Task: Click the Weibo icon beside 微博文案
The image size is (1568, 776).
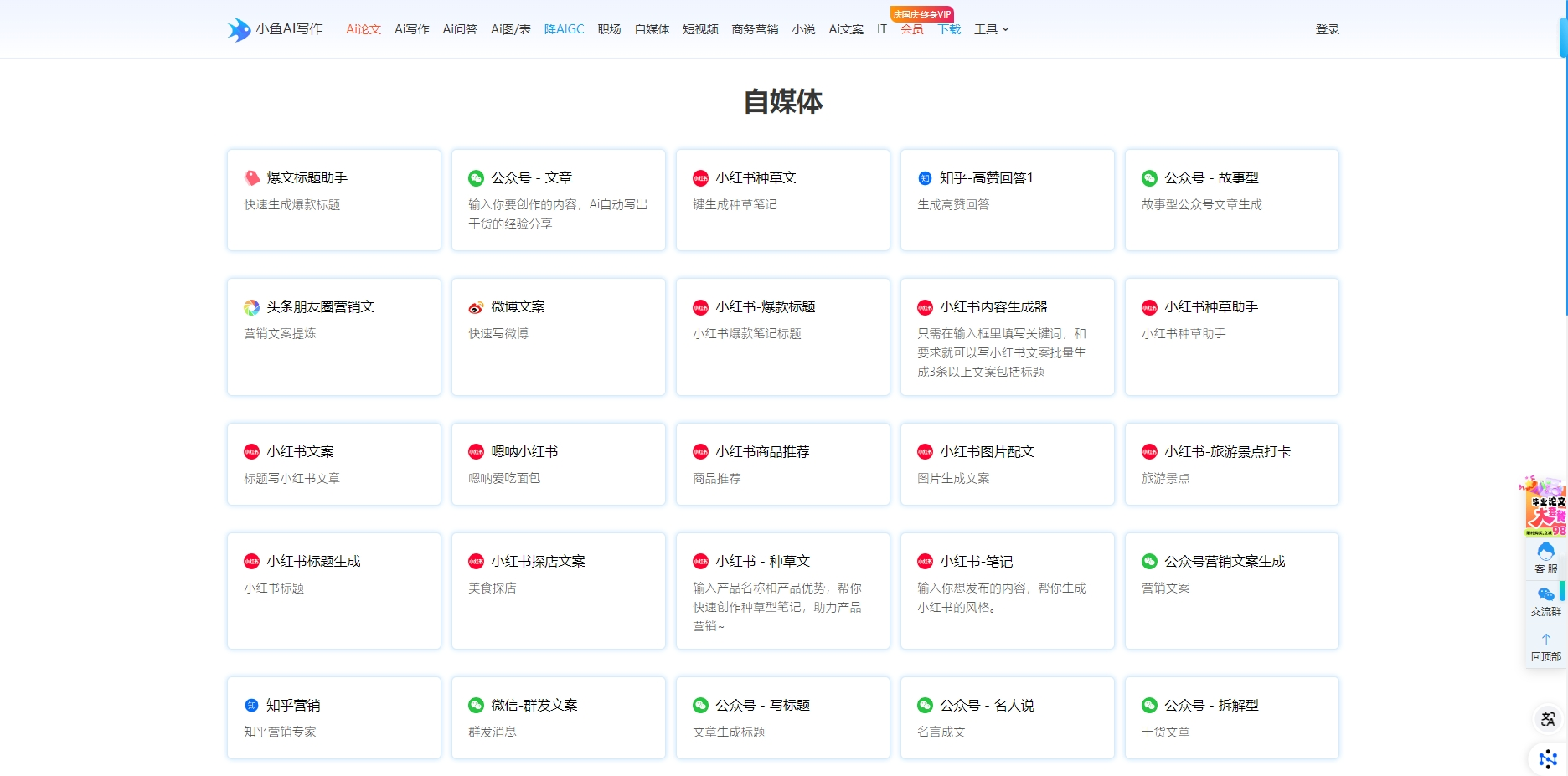Action: (476, 307)
